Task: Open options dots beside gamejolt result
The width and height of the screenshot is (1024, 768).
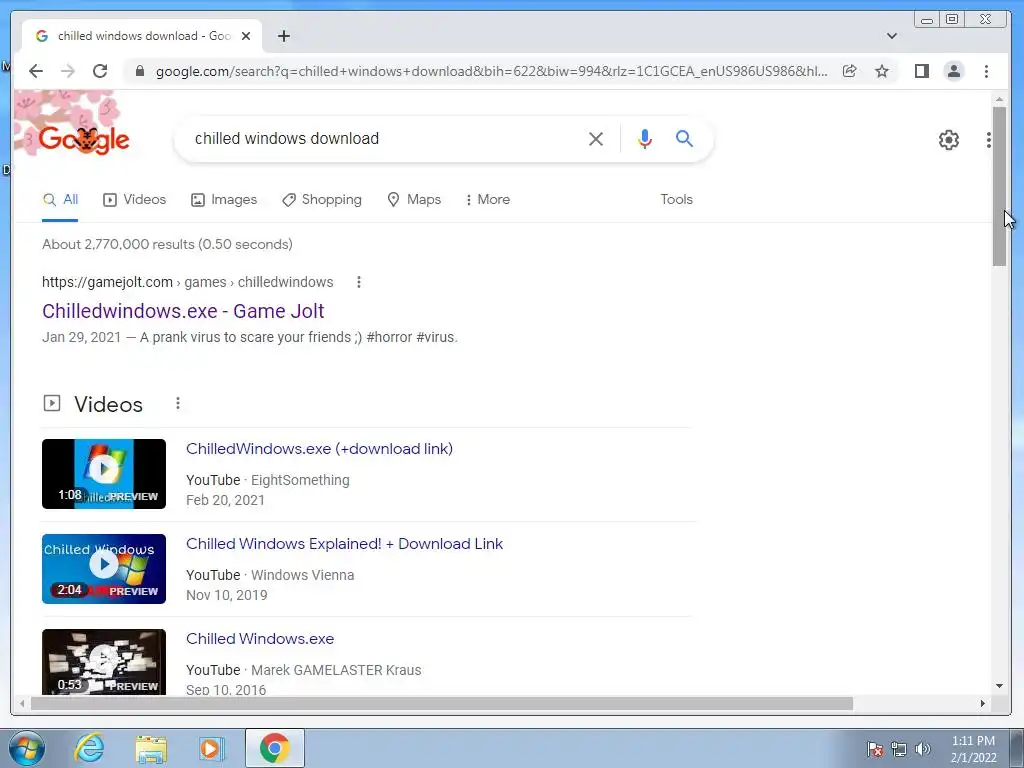Action: 359,282
